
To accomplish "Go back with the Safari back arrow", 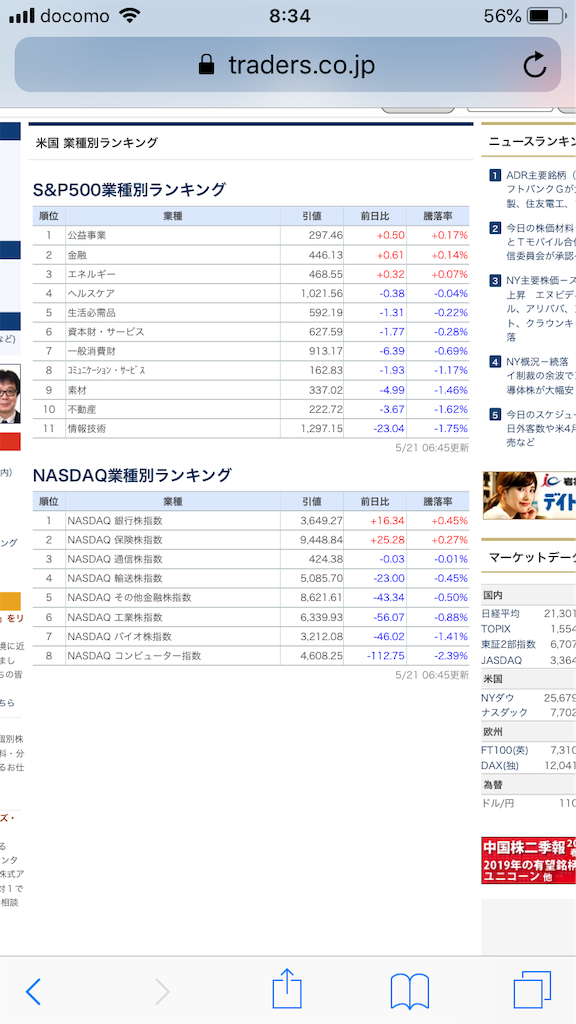I will click(33, 992).
